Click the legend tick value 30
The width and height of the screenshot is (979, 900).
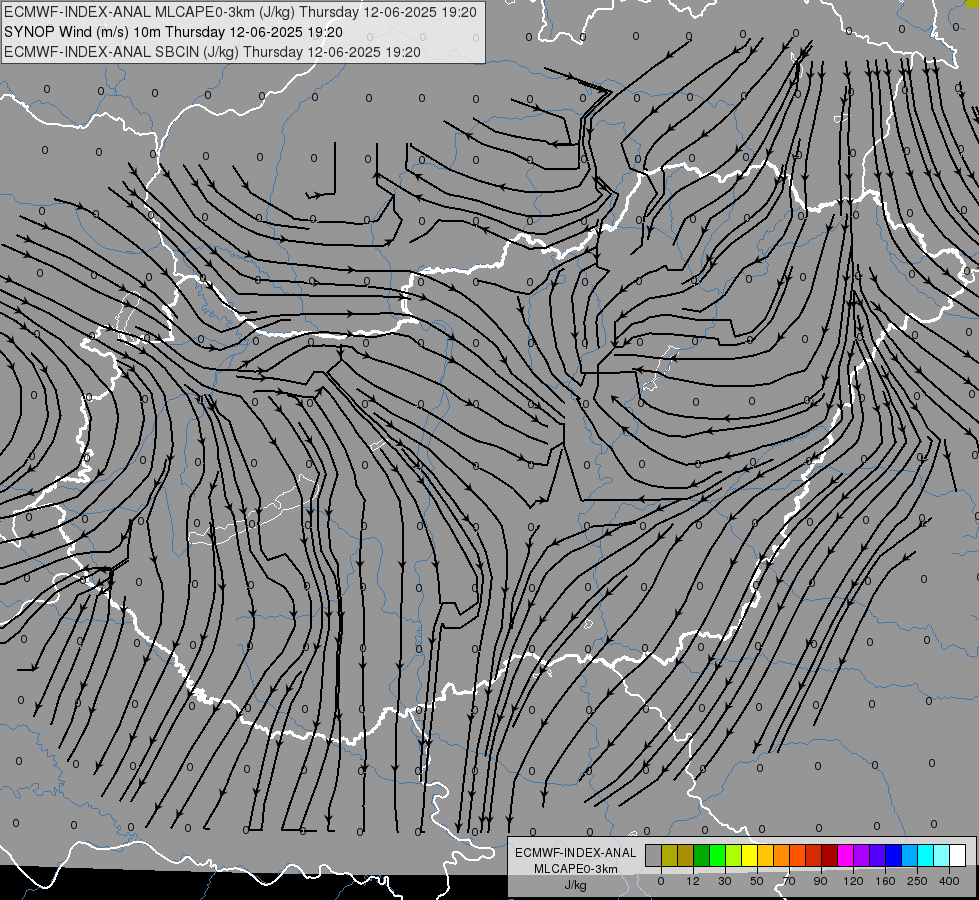725,881
